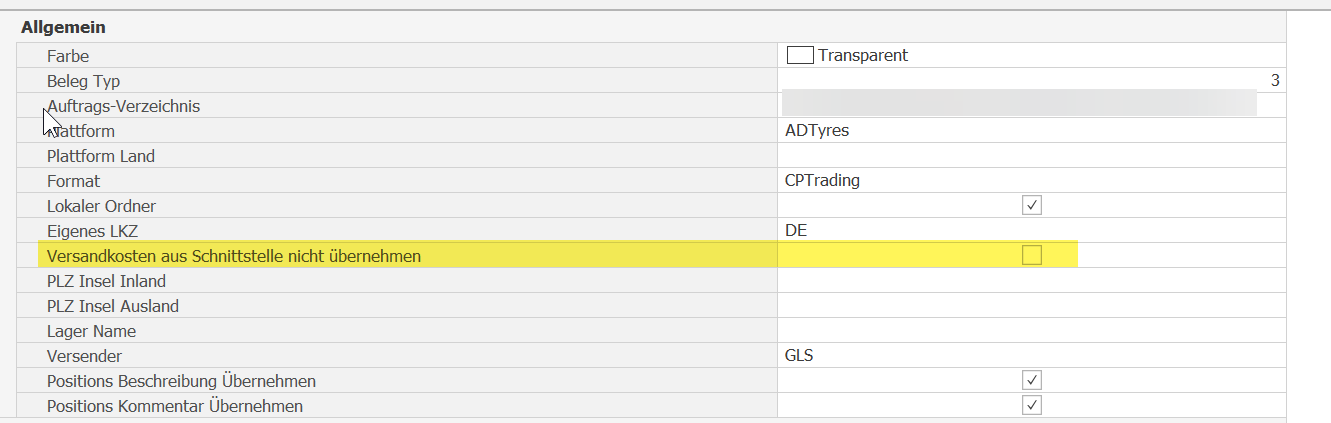Select the Versender value GLS
The image size is (1331, 423).
click(800, 356)
